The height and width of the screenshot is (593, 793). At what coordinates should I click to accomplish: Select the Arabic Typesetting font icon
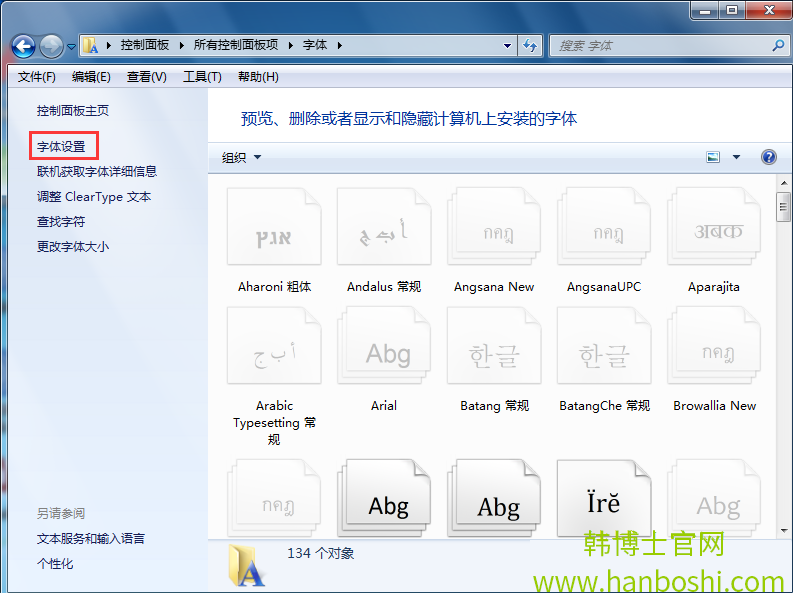click(274, 345)
